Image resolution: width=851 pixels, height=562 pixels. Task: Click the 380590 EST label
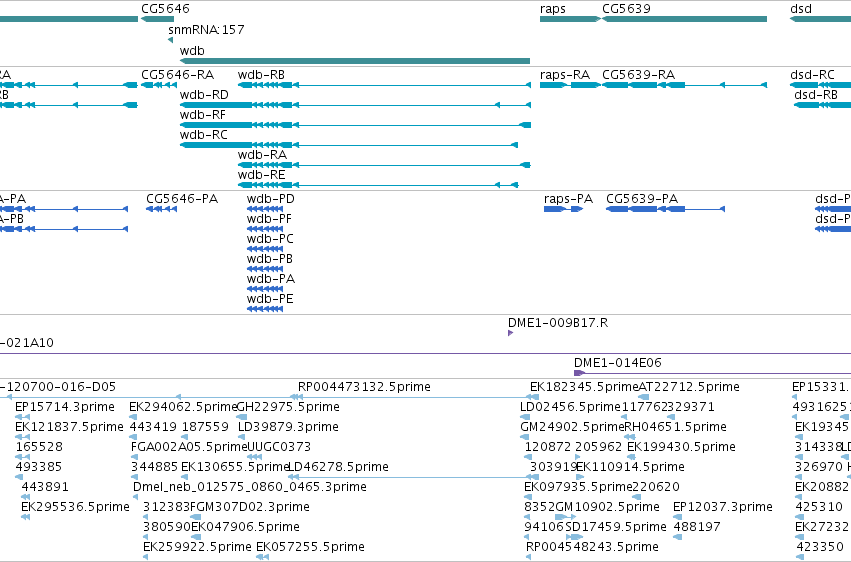tap(167, 527)
